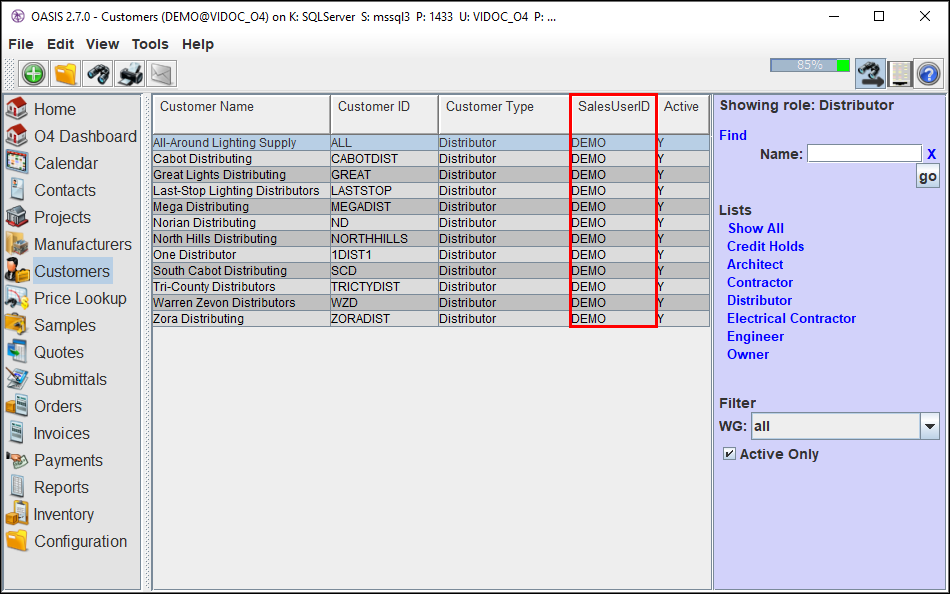Click Show All list link

point(756,229)
